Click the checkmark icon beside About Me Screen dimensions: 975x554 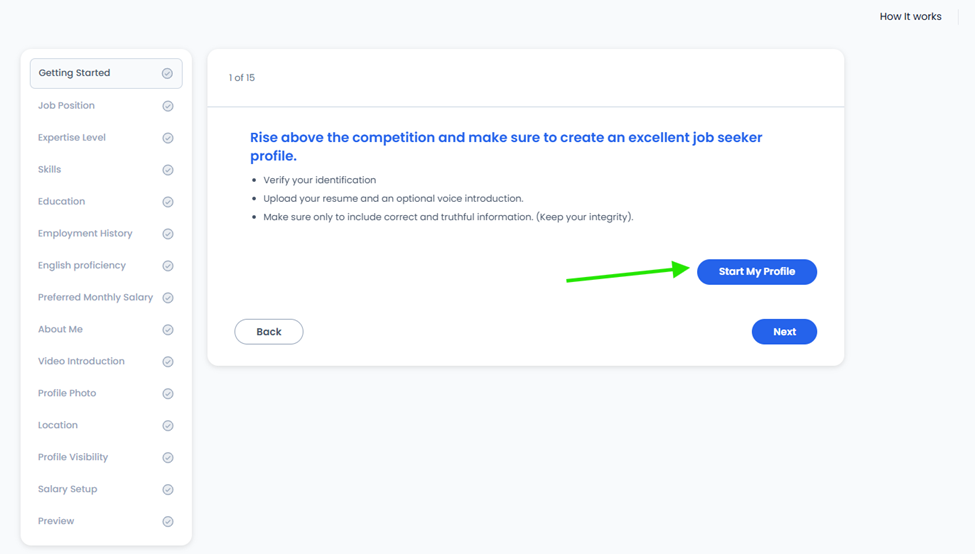tap(168, 330)
